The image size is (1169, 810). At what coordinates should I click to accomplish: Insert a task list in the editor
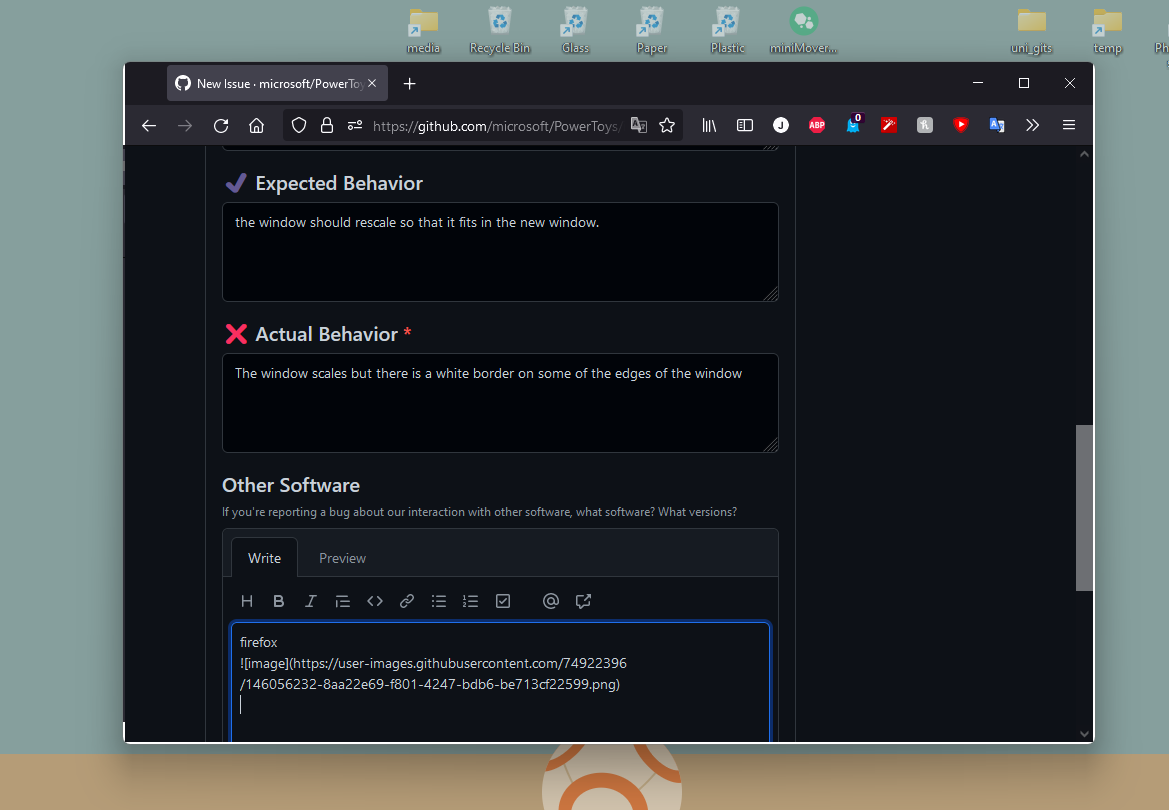pos(503,600)
